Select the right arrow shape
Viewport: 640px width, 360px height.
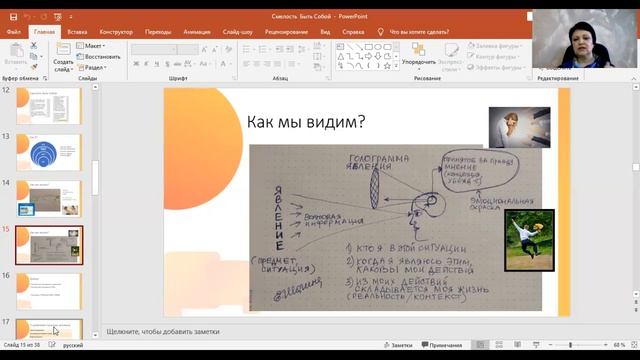pyautogui.click(x=369, y=56)
